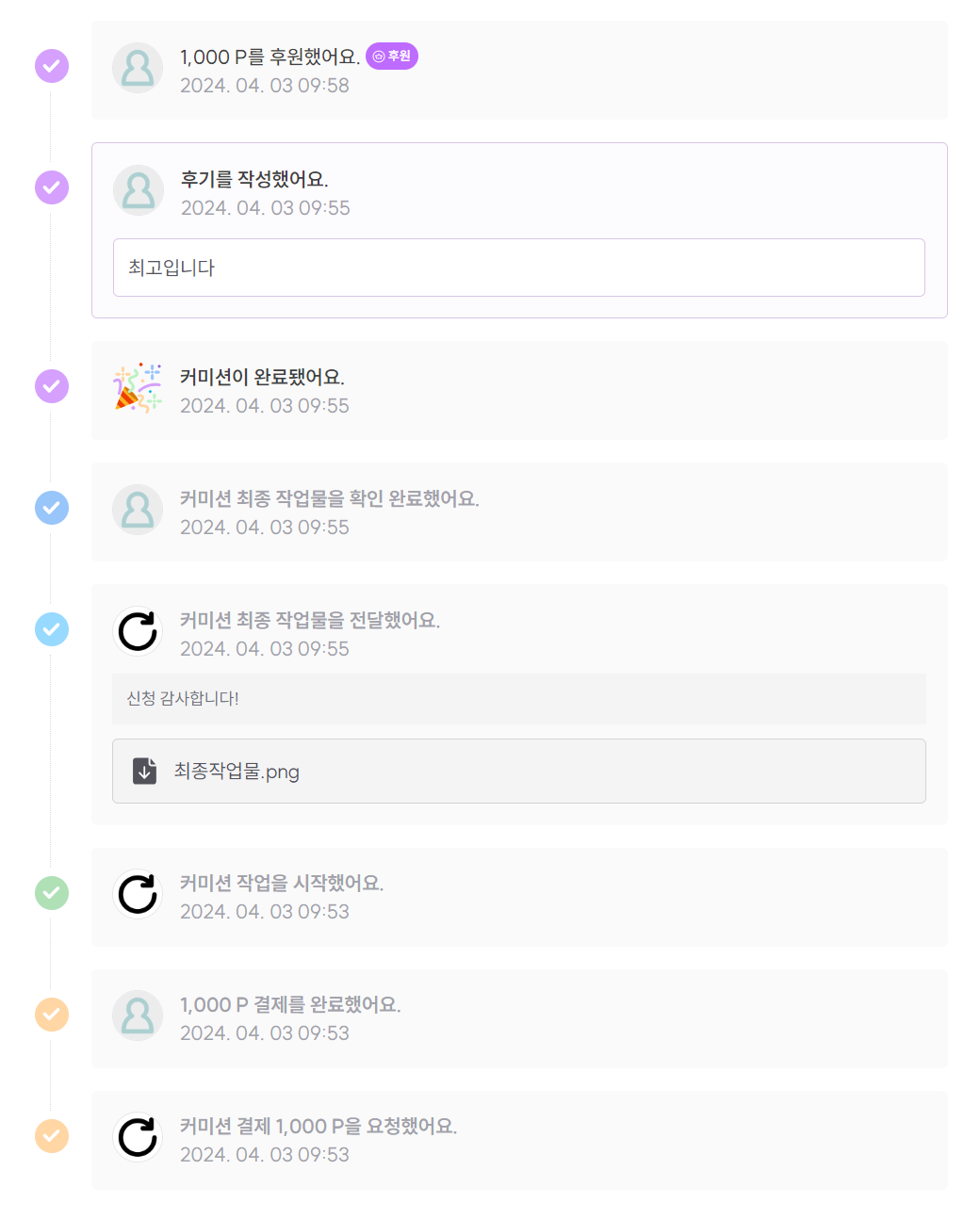Click orange checkmark for 결제 요청 step
This screenshot has width=980, height=1219.
coord(52,1136)
